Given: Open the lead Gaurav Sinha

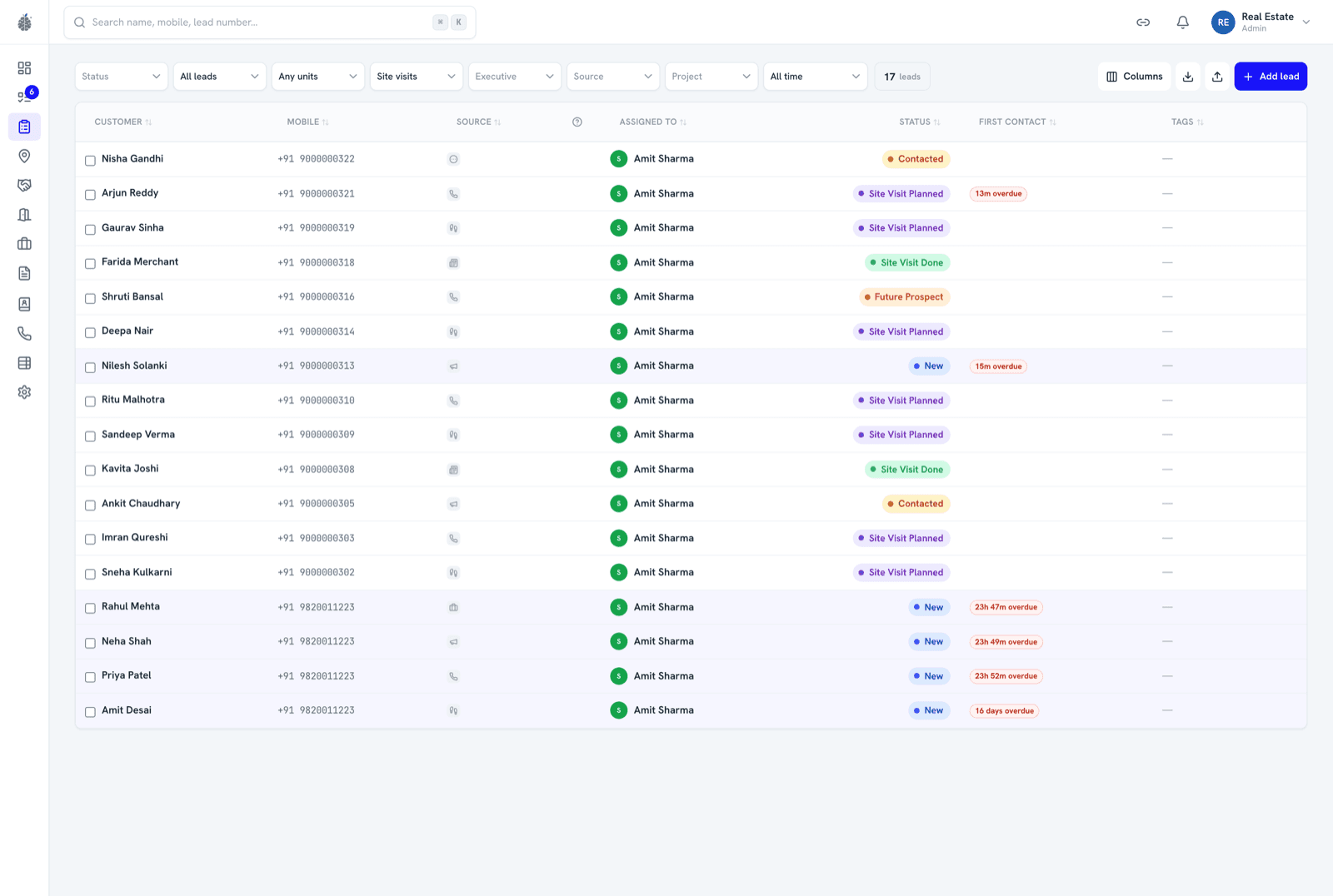Looking at the screenshot, I should 132,227.
